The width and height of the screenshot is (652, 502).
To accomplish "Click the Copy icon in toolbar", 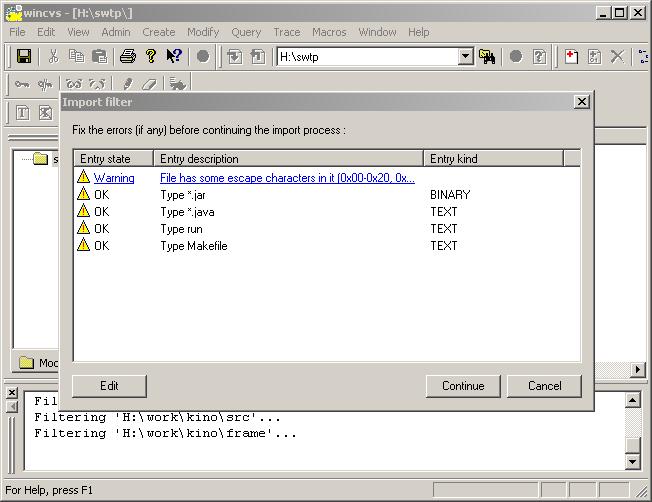I will click(x=77, y=56).
